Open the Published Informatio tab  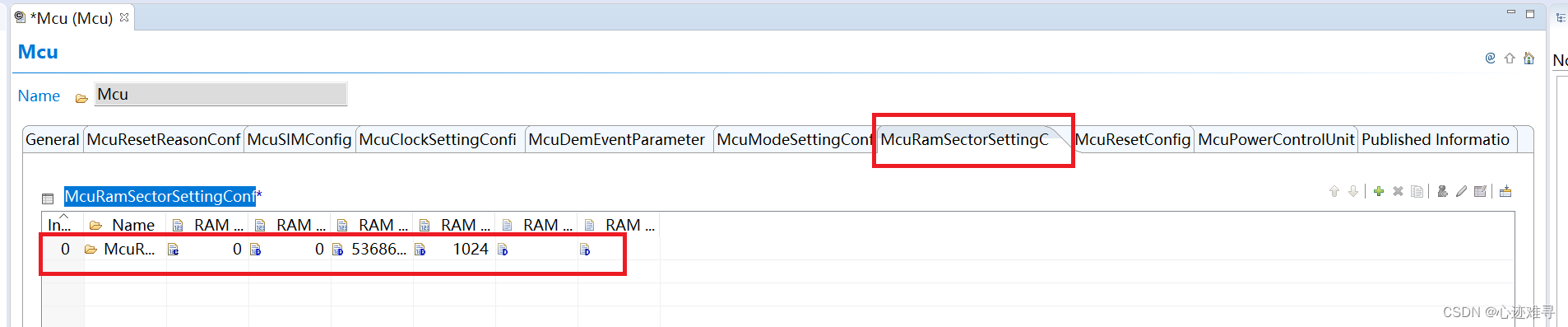(1436, 139)
